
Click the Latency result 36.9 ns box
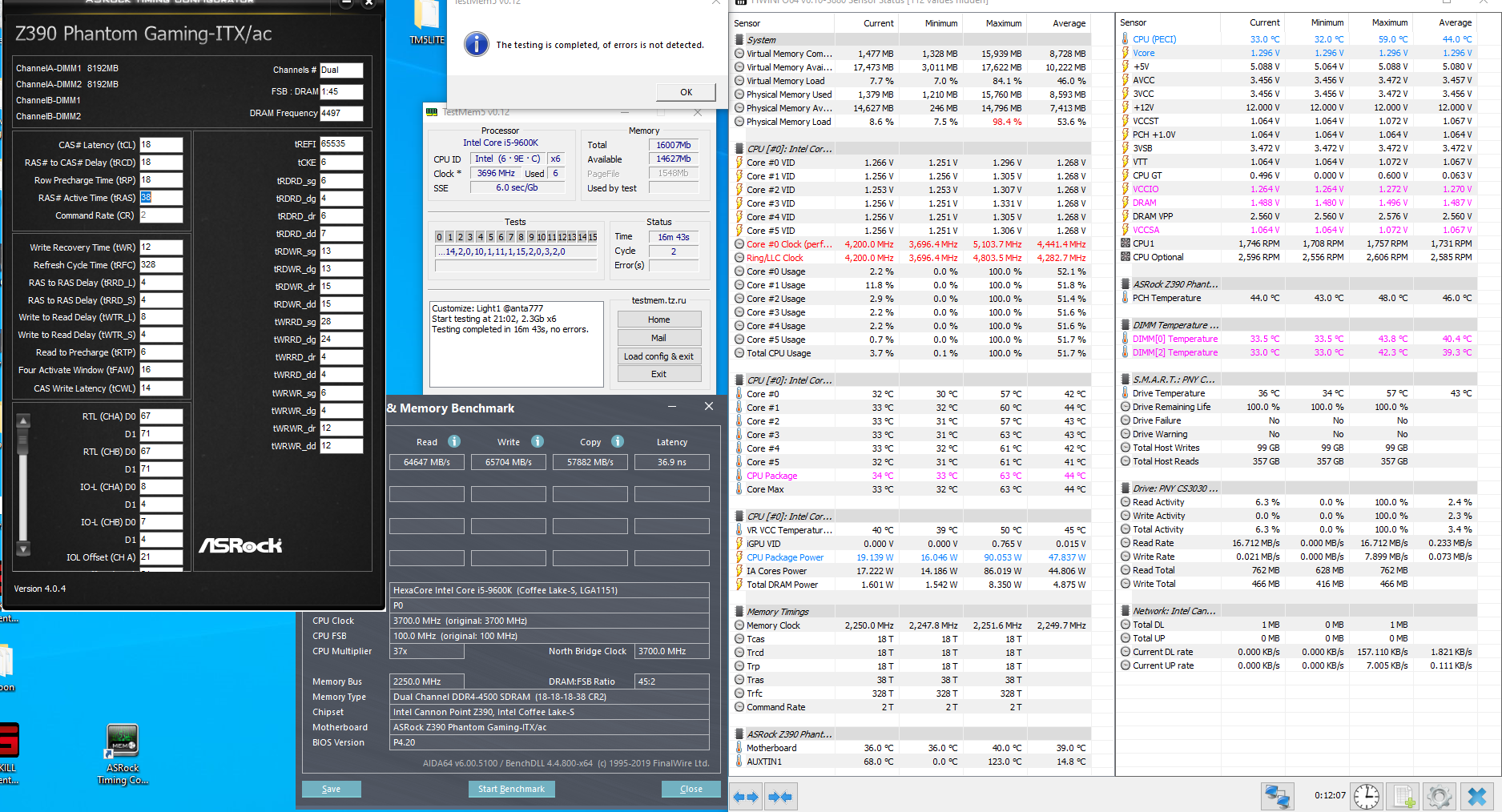coord(672,462)
